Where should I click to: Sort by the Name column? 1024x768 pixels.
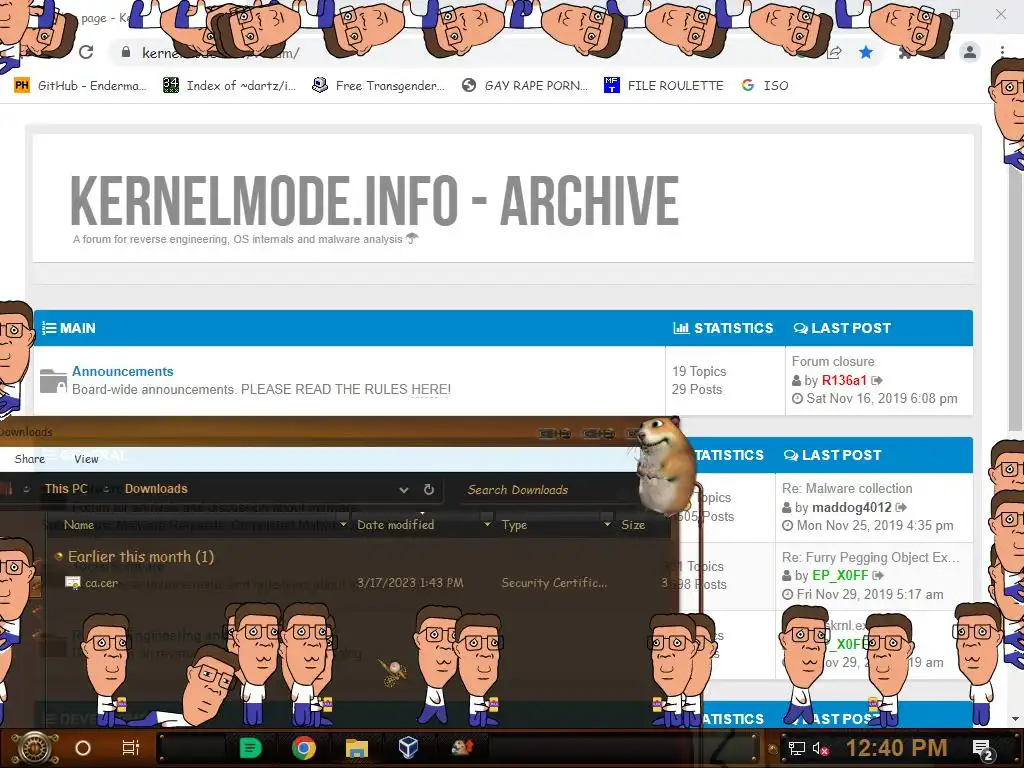(x=79, y=525)
